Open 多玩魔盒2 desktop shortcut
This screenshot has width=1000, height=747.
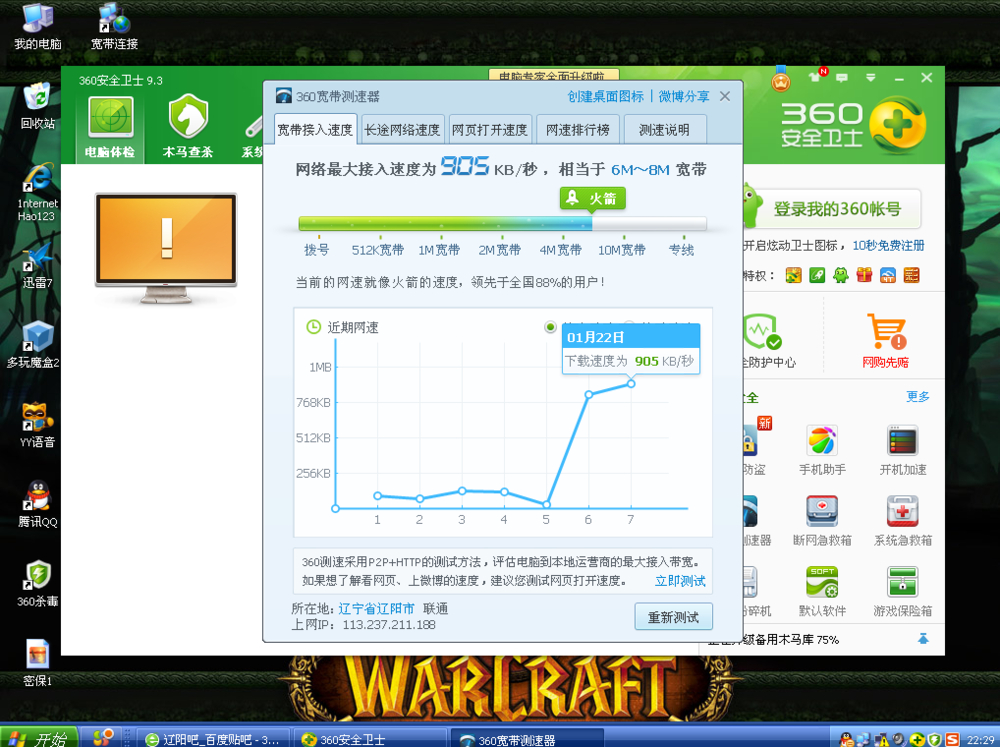pos(34,345)
